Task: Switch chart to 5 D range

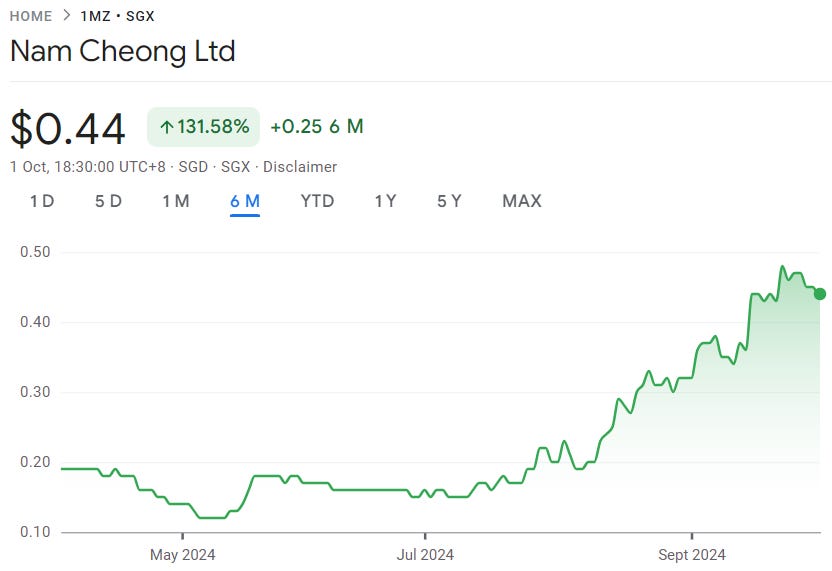Action: coord(108,201)
